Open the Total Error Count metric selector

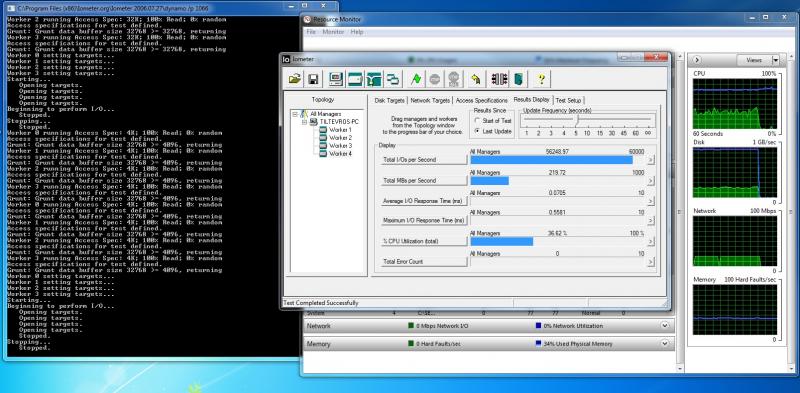coord(424,261)
